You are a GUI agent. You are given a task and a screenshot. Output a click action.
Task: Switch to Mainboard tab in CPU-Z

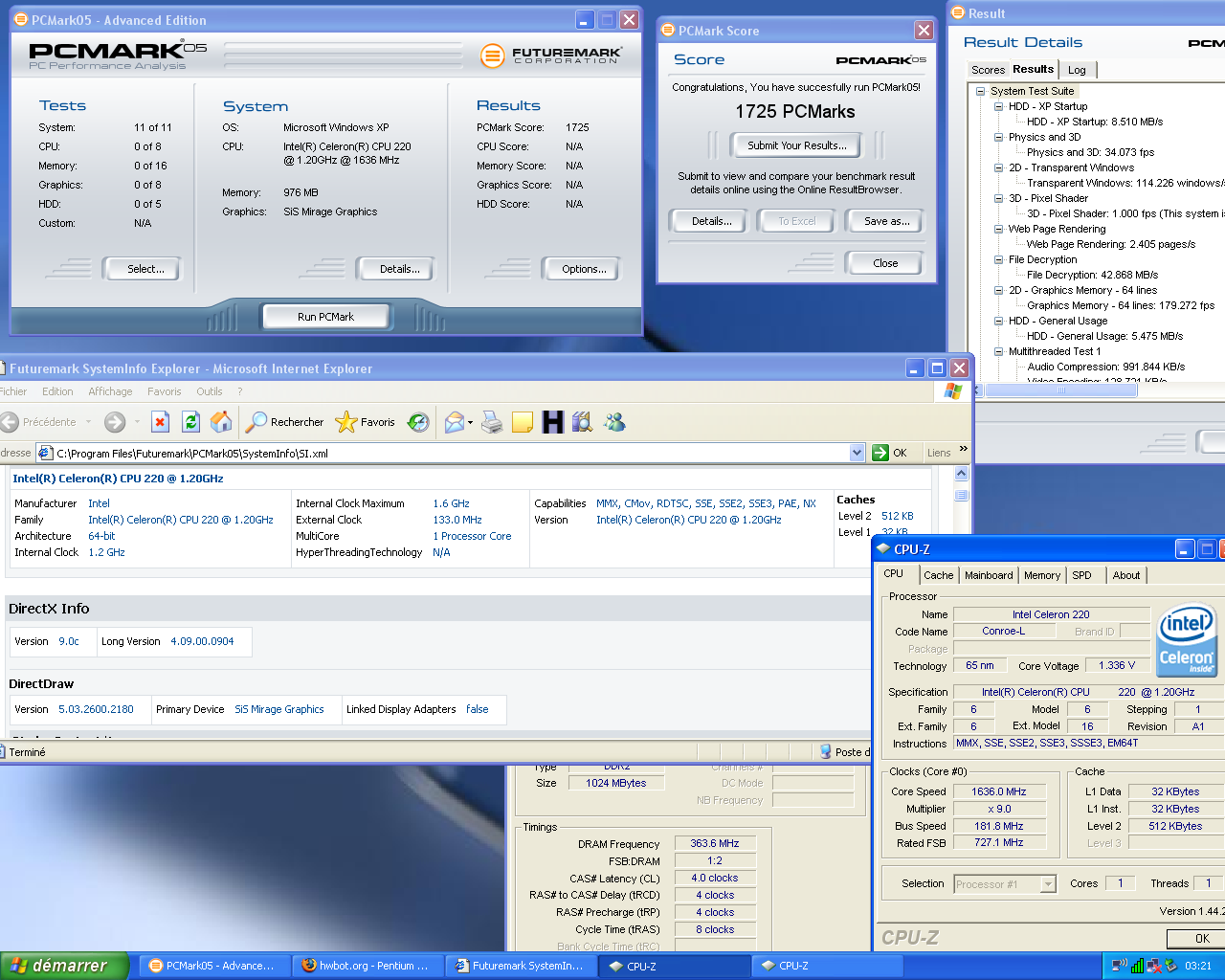(989, 575)
